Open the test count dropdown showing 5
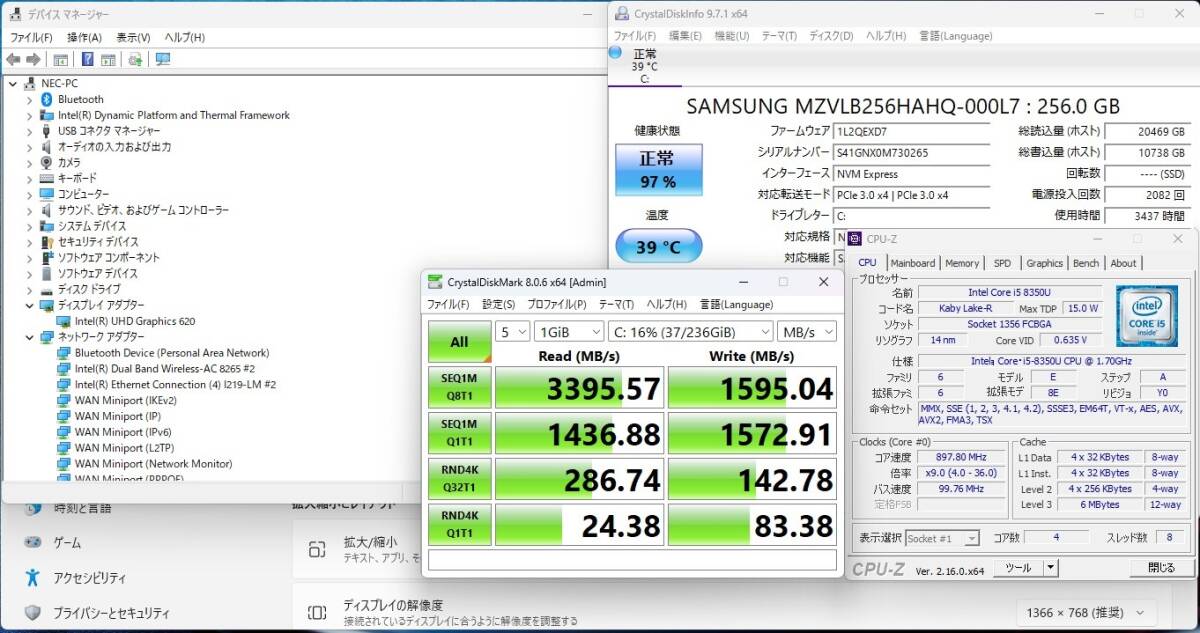This screenshot has height=633, width=1200. 512,331
